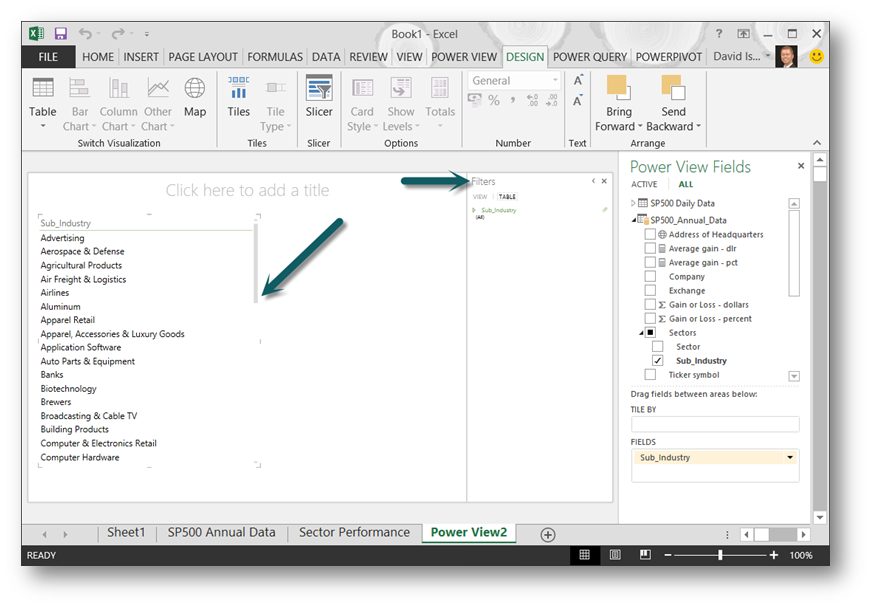Click the Redo arrow icon
The height and width of the screenshot is (608, 872).
[x=117, y=34]
